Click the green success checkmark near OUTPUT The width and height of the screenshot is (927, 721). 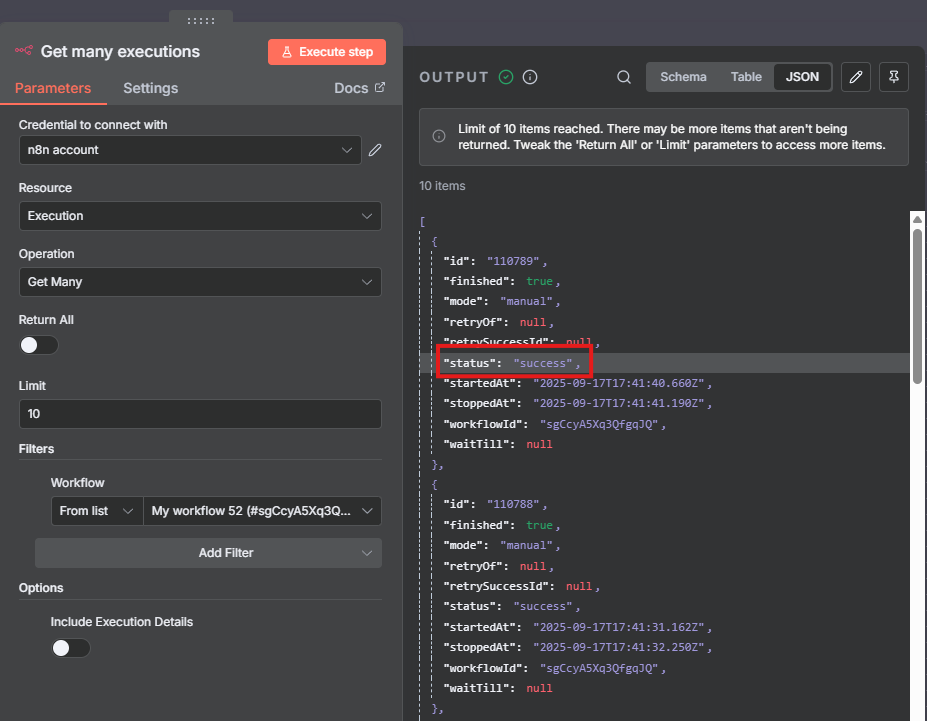click(x=506, y=77)
